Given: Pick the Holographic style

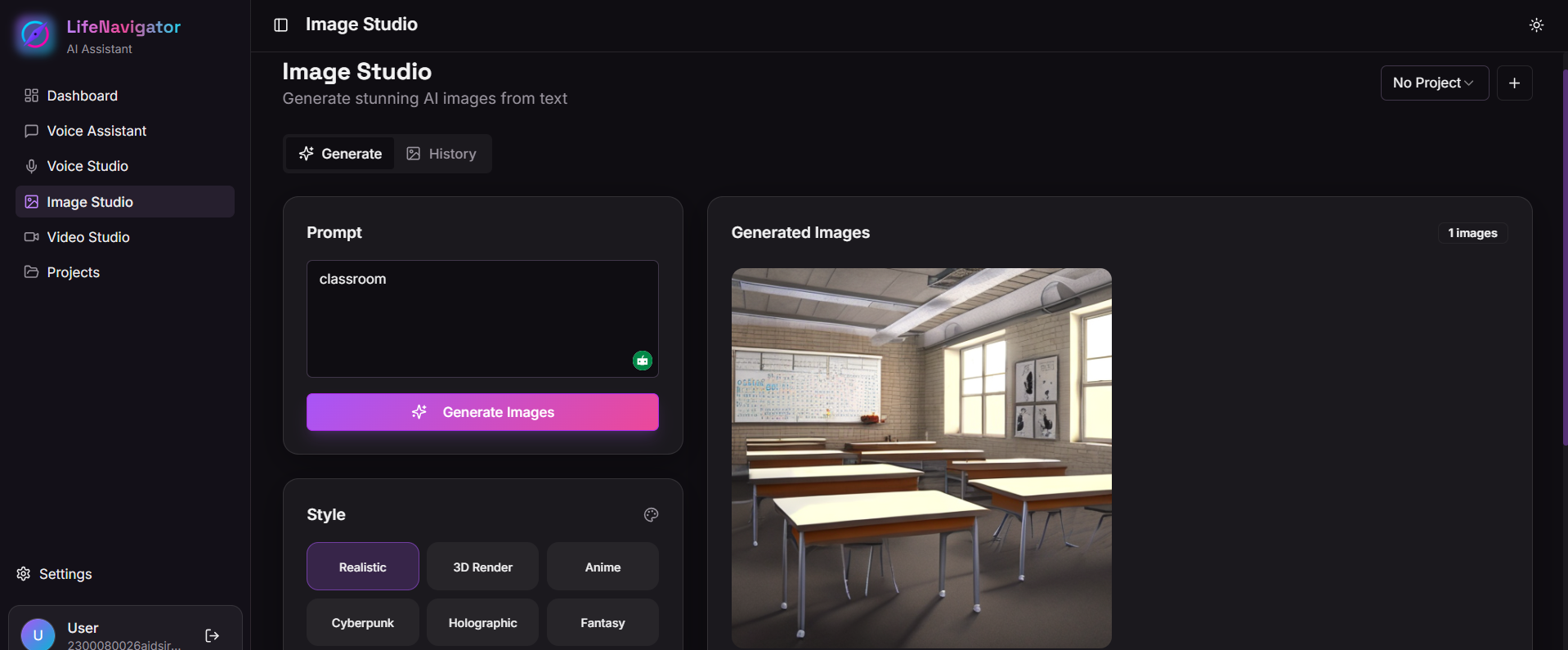Looking at the screenshot, I should [x=482, y=622].
